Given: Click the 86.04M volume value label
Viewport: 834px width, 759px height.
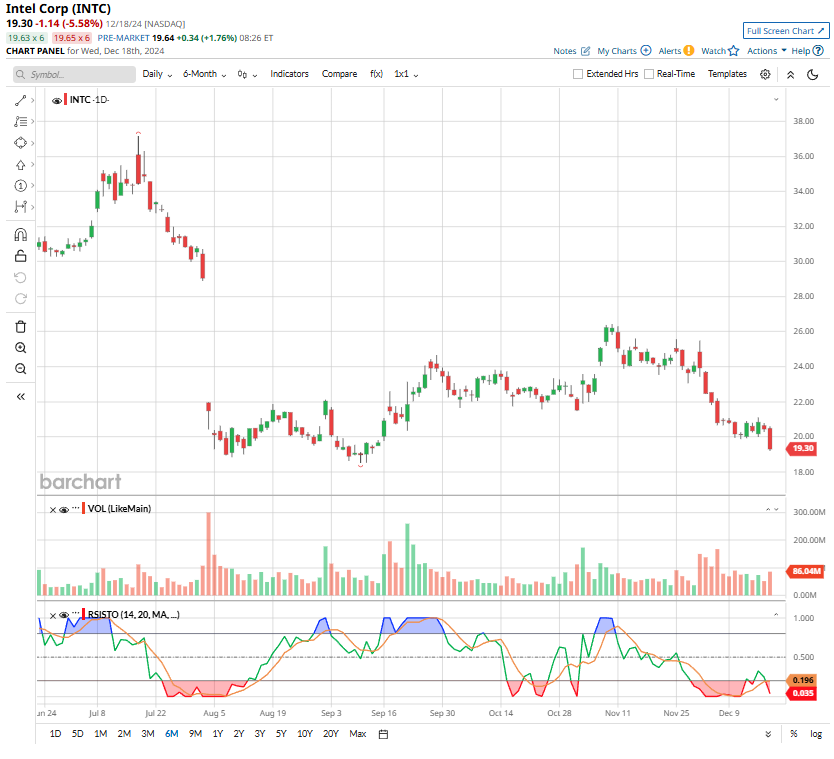Looking at the screenshot, I should (x=805, y=571).
